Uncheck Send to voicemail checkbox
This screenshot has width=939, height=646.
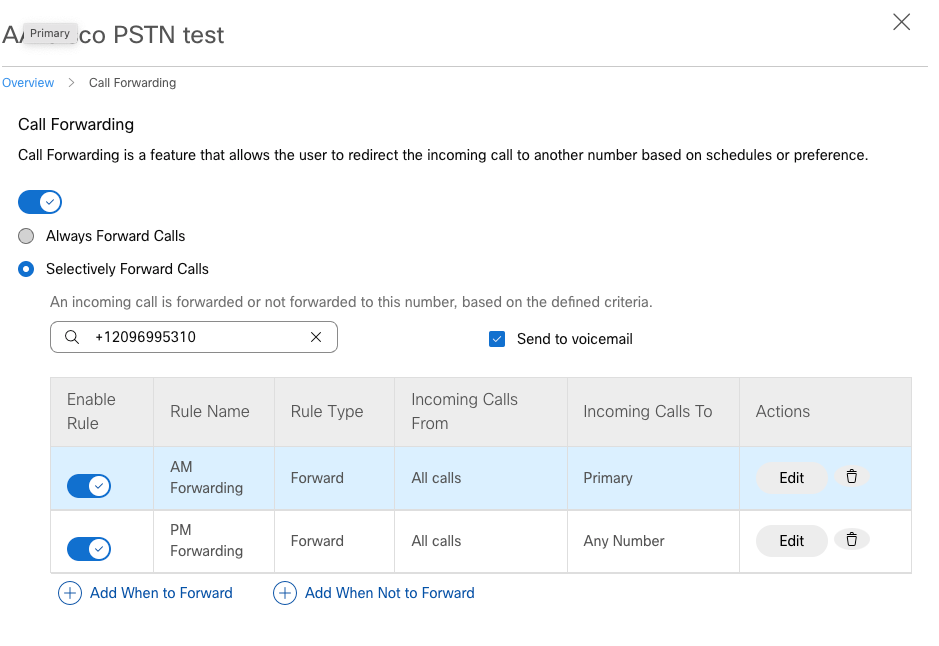497,339
